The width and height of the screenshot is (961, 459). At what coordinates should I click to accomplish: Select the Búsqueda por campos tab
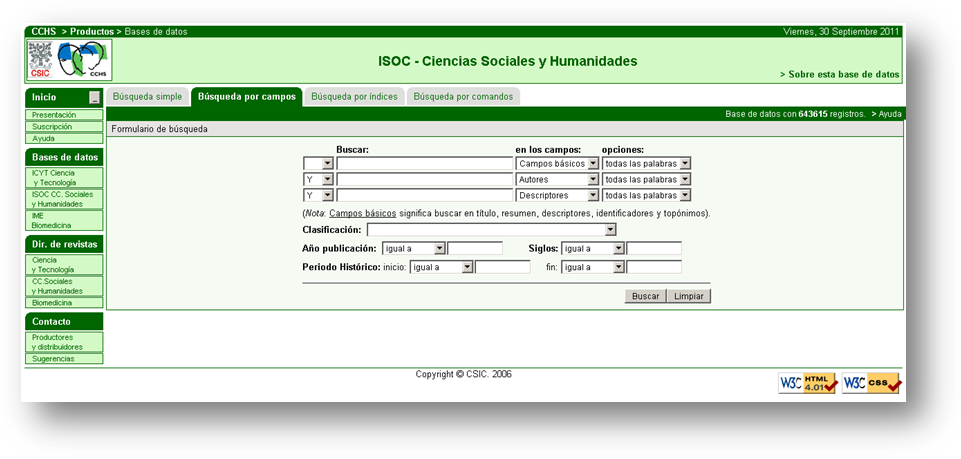pyautogui.click(x=247, y=97)
